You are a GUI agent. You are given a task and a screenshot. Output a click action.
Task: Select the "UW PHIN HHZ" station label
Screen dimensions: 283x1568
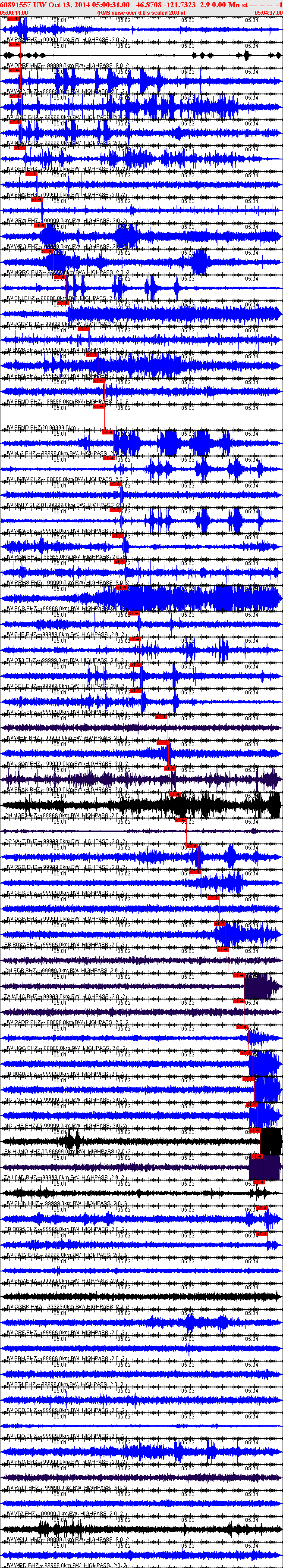22,1203
